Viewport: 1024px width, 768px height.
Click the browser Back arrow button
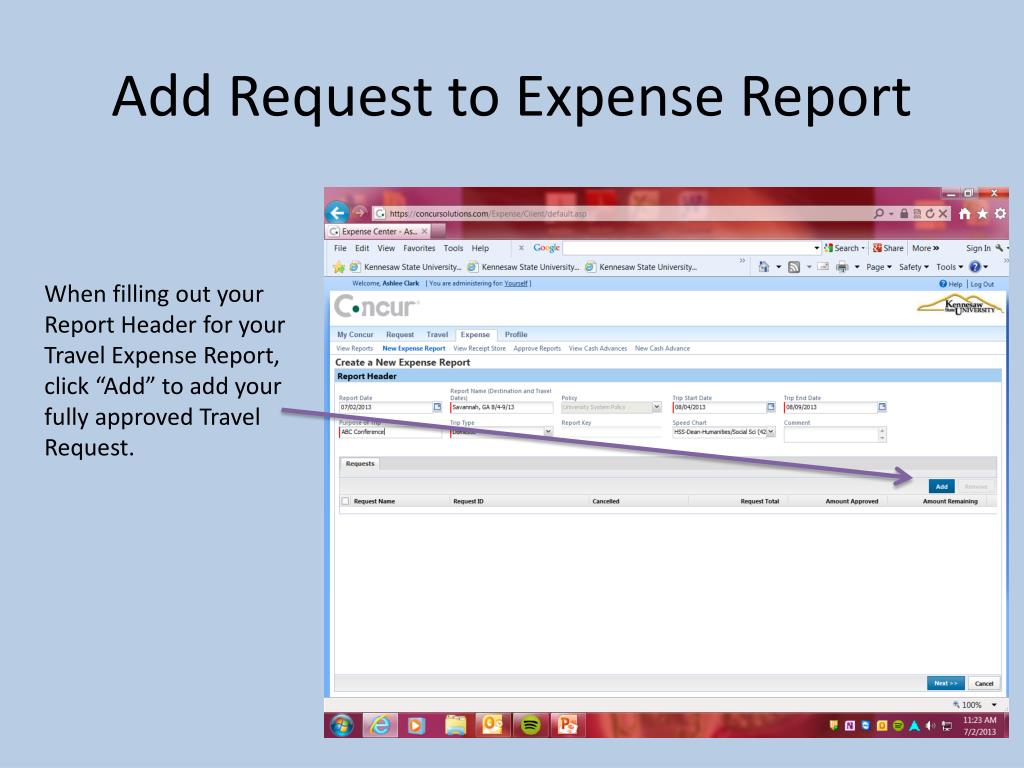tap(337, 212)
